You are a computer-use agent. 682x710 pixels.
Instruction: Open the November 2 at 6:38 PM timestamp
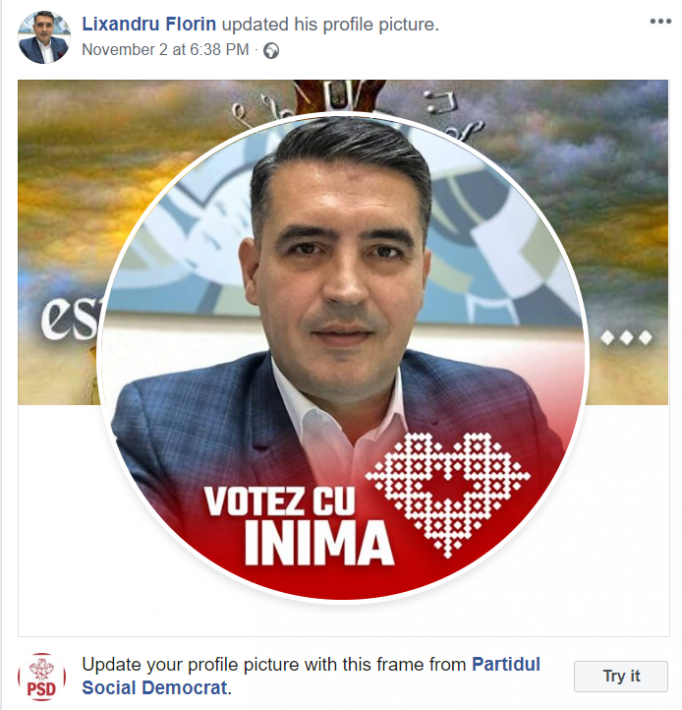165,49
